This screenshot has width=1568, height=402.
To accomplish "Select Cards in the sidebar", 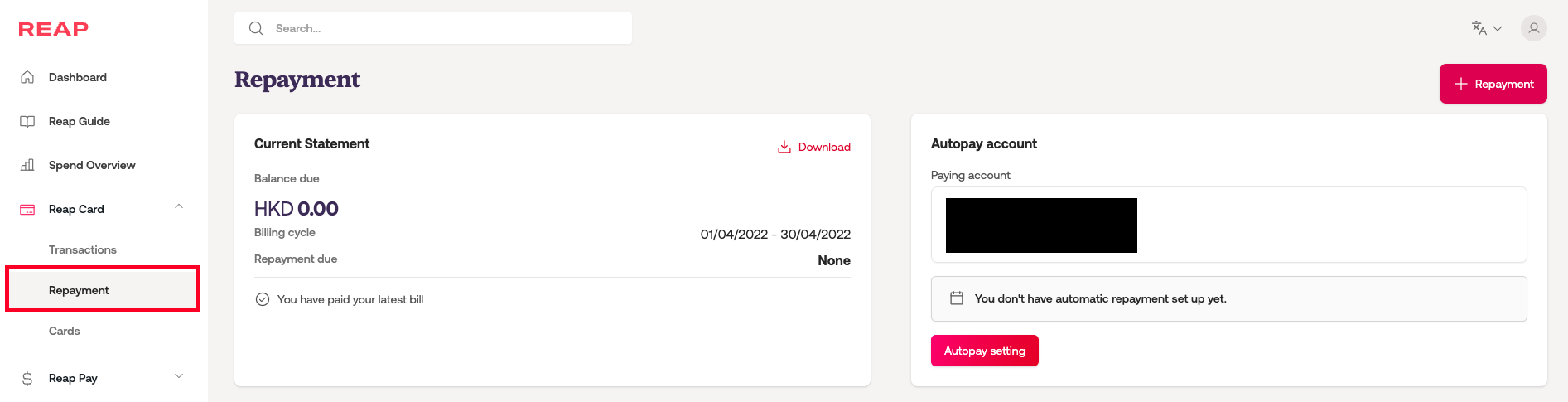I will [65, 331].
